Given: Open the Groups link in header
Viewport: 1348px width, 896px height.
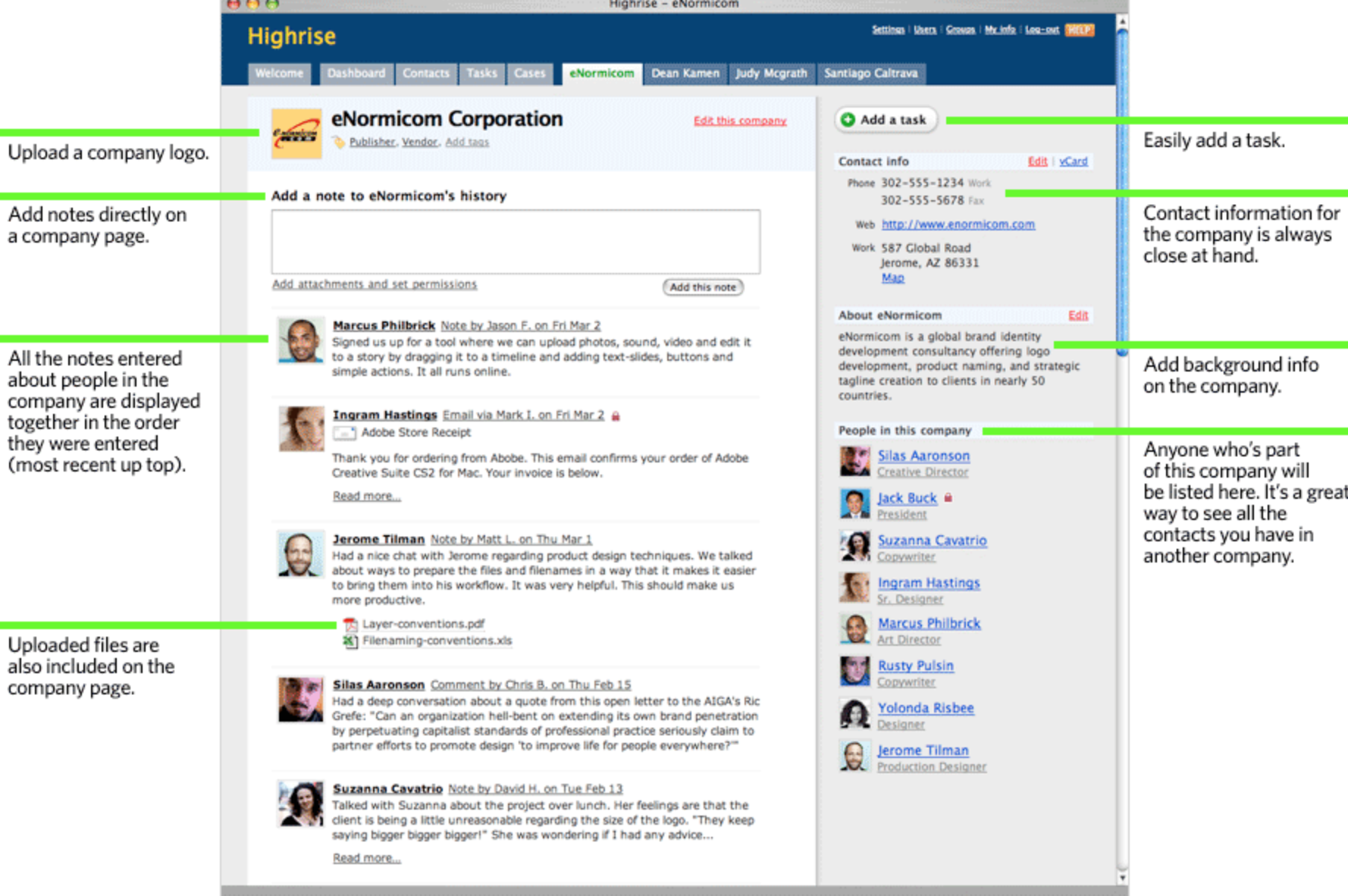Looking at the screenshot, I should (x=960, y=30).
